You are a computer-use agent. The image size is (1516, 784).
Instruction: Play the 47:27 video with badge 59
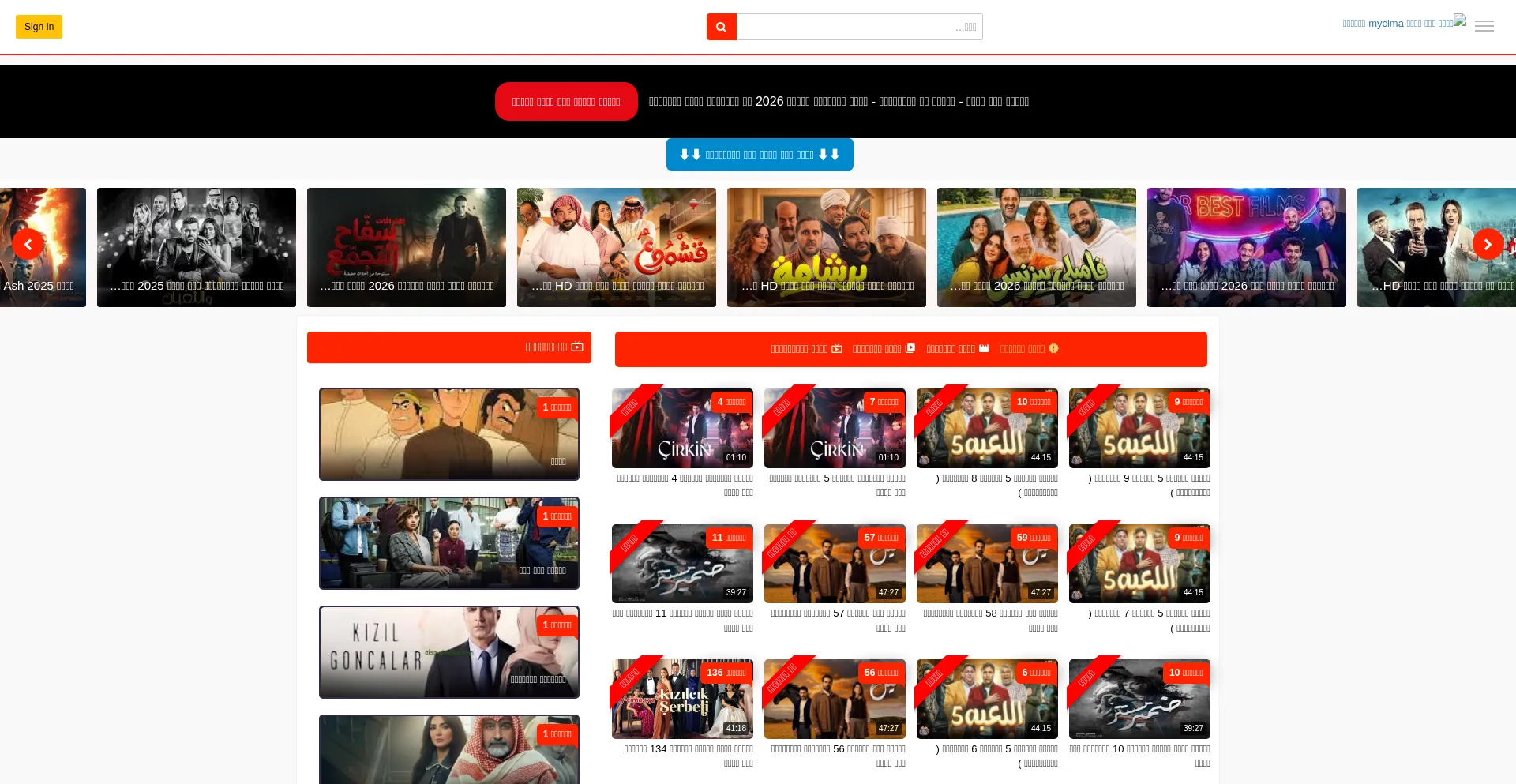point(987,564)
